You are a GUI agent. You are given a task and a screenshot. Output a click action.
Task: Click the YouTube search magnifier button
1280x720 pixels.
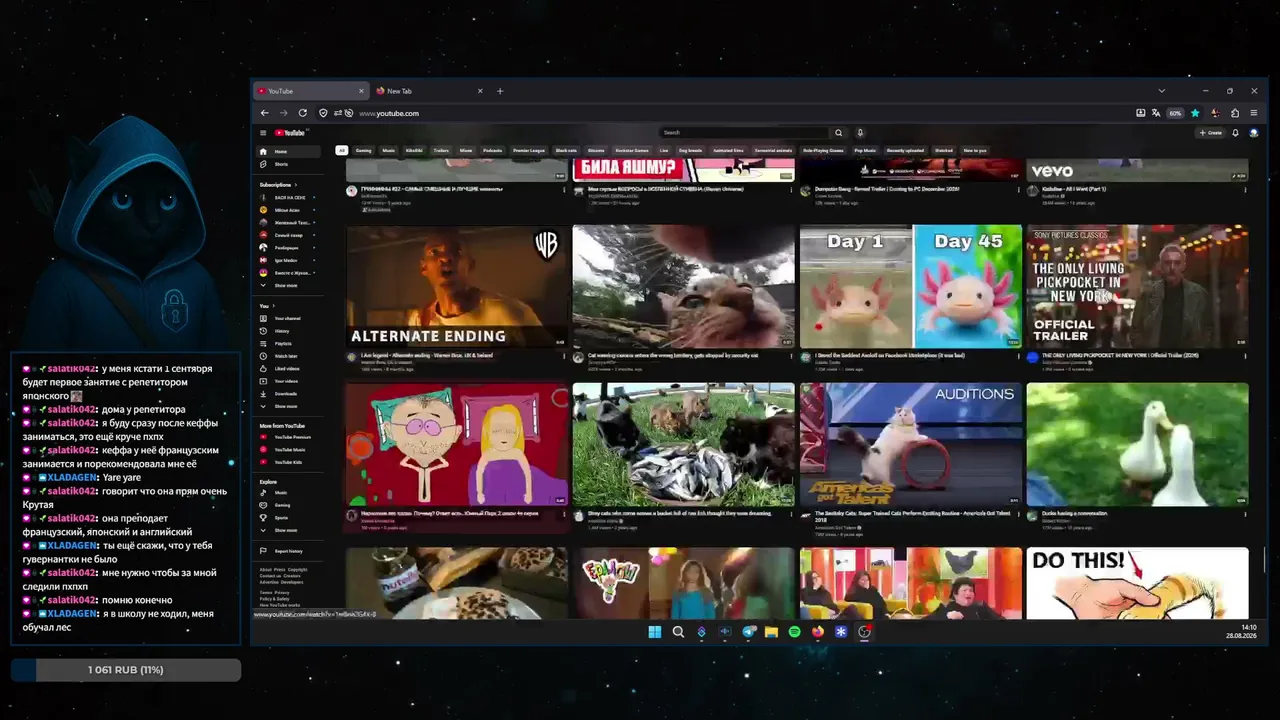838,133
